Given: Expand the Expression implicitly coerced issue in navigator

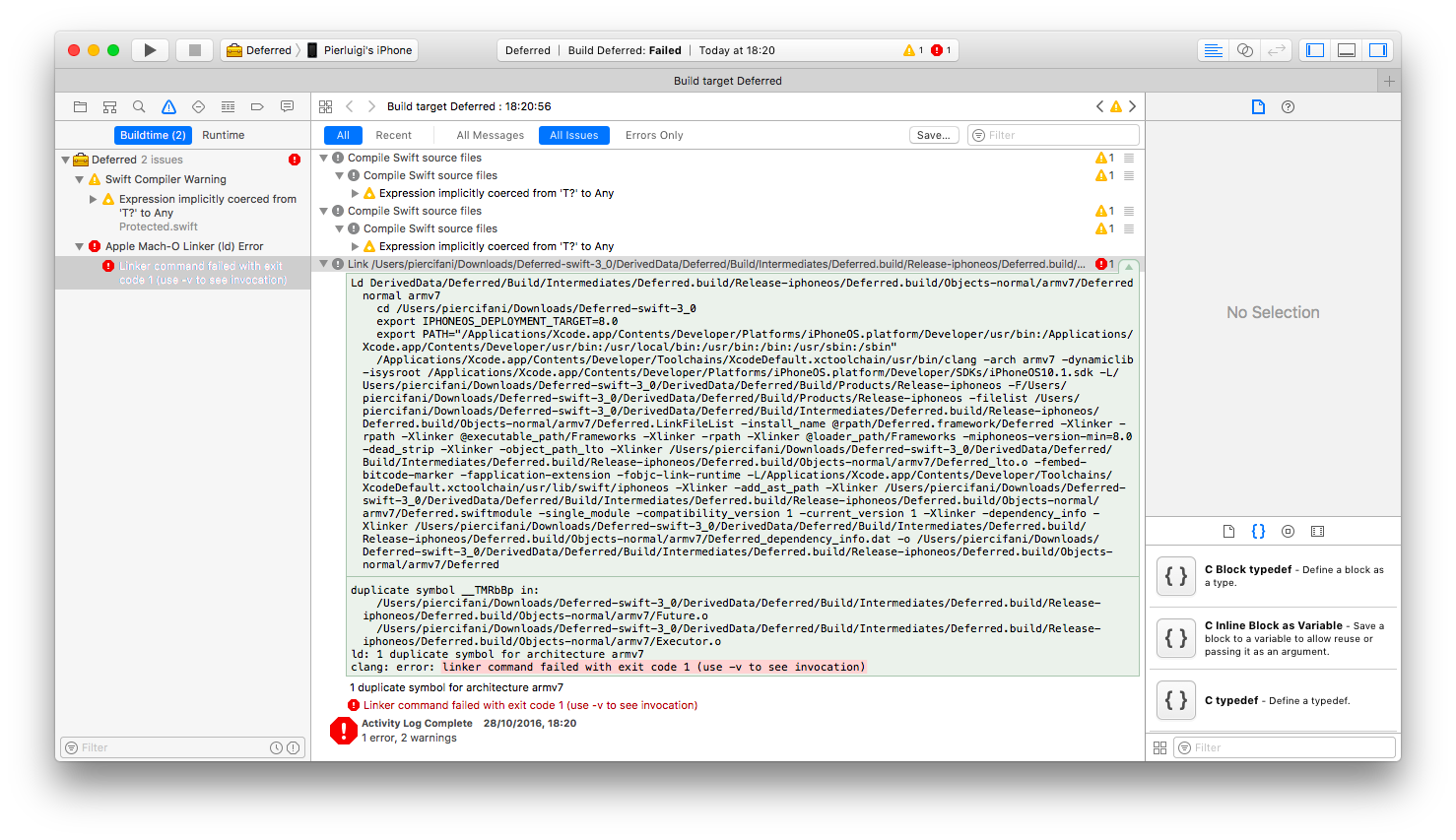Looking at the screenshot, I should (x=94, y=199).
